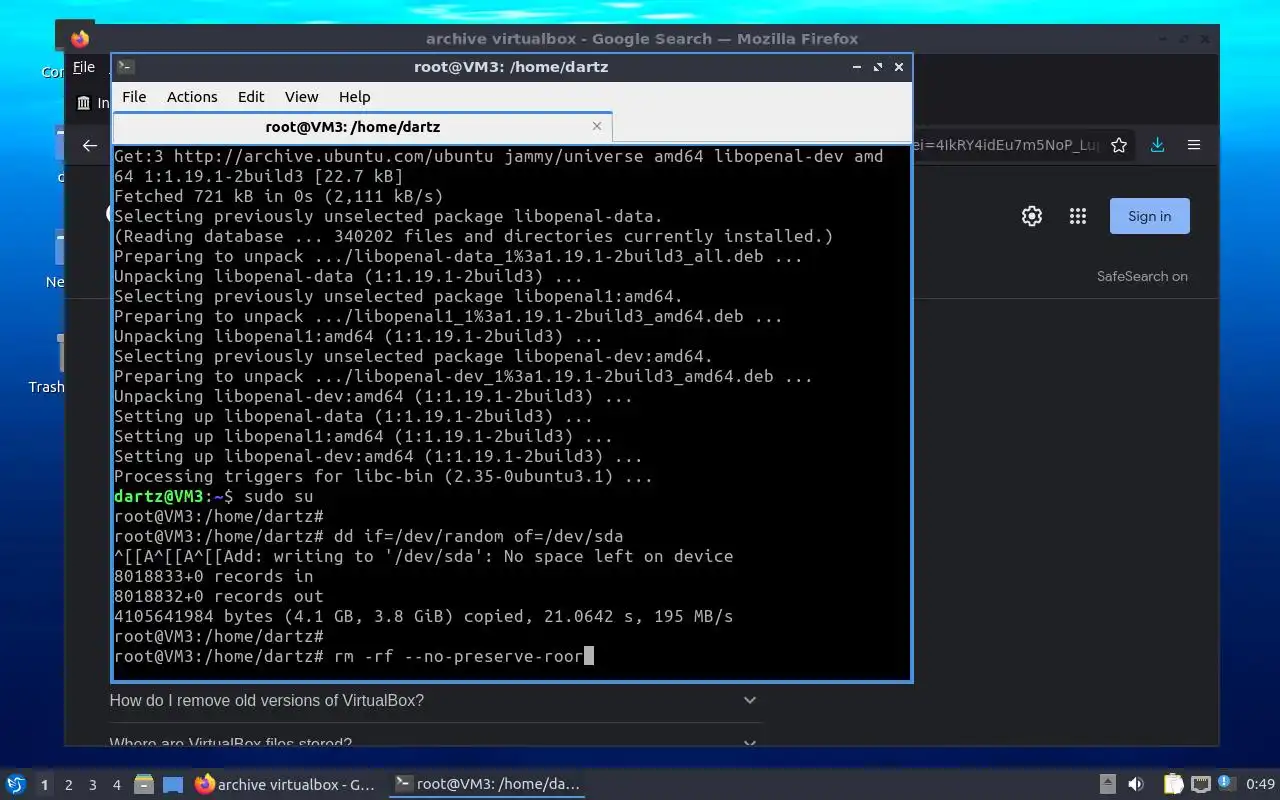Click the rm -rf command line in terminal
1280x800 pixels.
coord(354,656)
